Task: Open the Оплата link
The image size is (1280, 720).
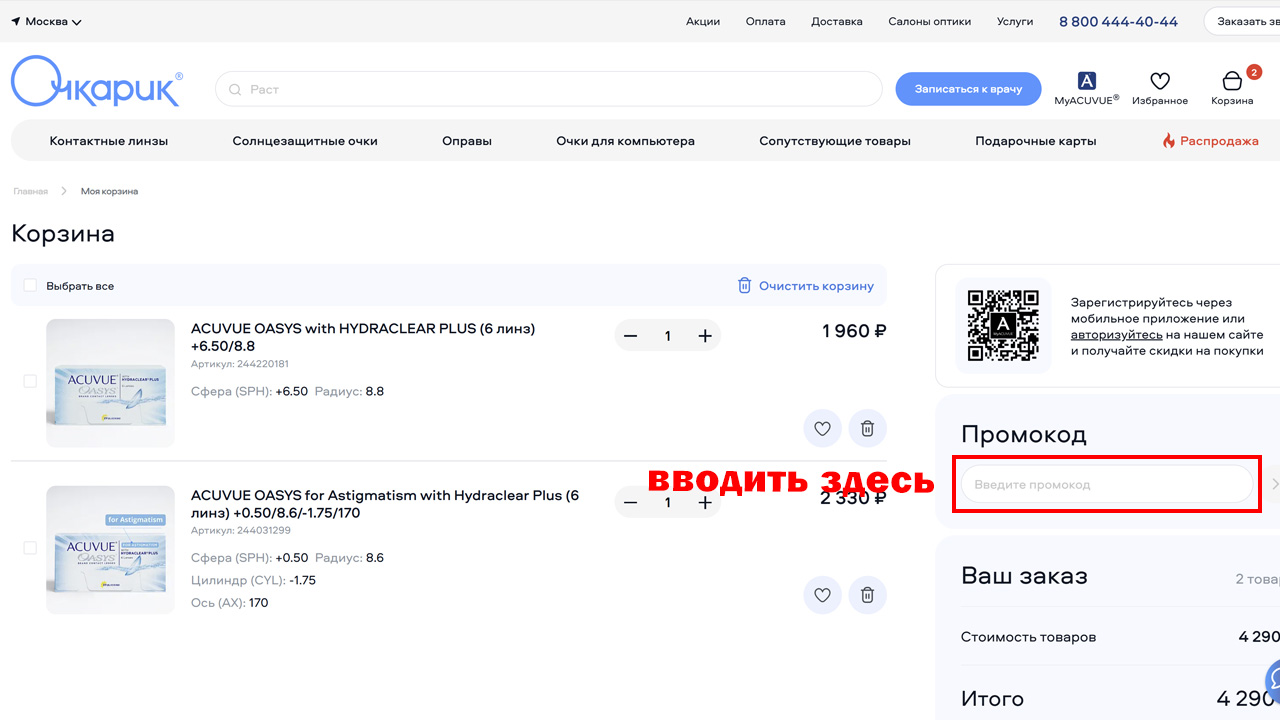Action: pos(765,21)
